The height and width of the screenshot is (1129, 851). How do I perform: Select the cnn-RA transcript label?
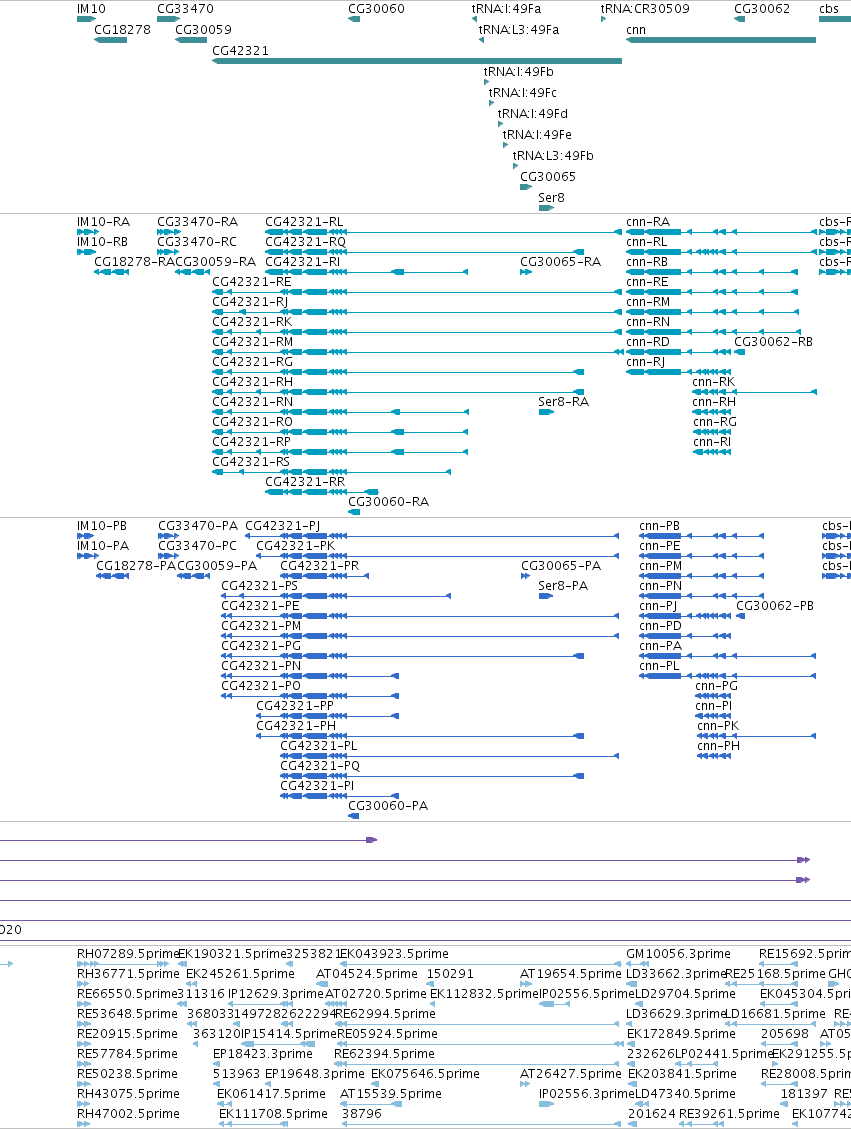click(x=648, y=221)
